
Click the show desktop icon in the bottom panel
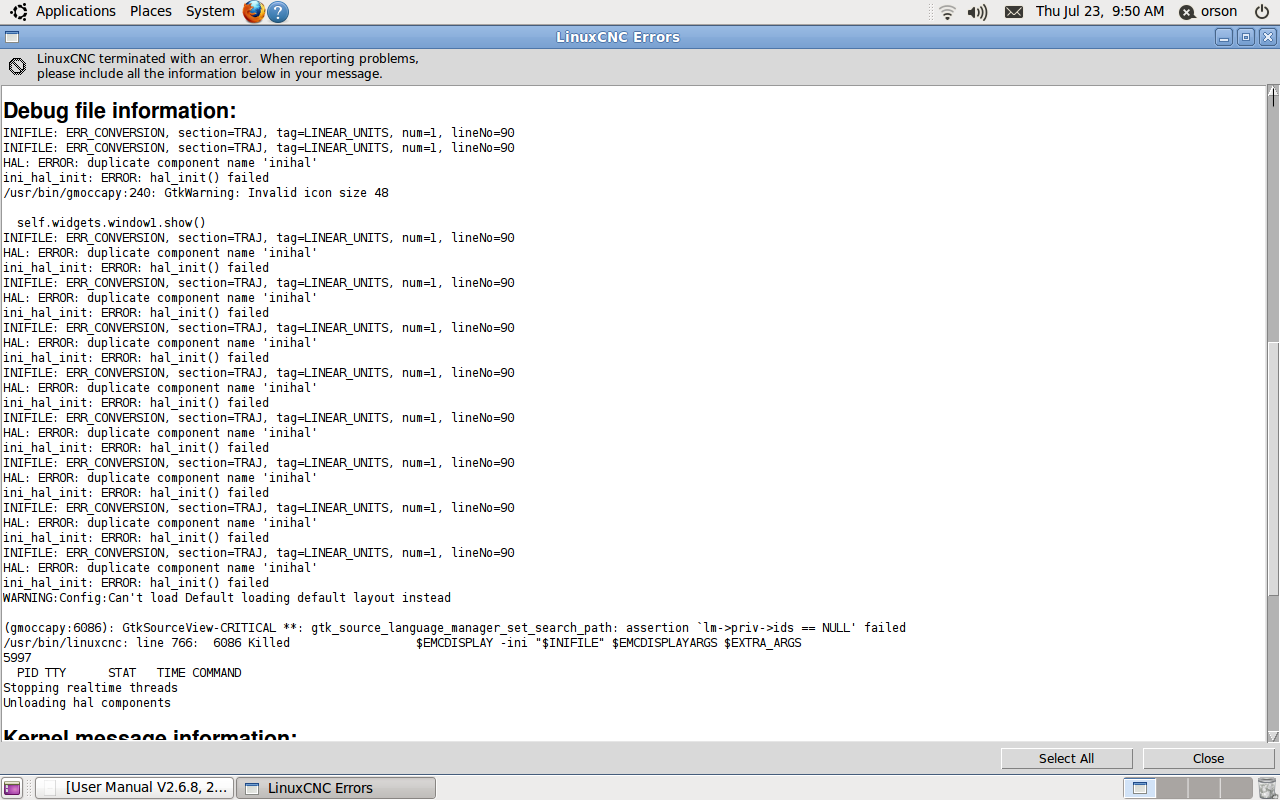tap(12, 788)
